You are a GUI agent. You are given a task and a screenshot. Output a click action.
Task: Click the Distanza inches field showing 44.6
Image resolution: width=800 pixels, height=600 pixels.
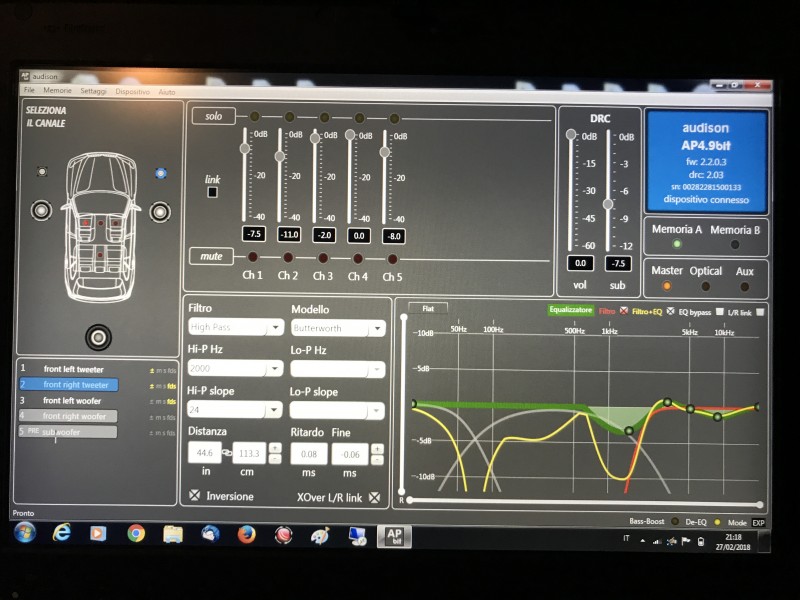coord(204,452)
